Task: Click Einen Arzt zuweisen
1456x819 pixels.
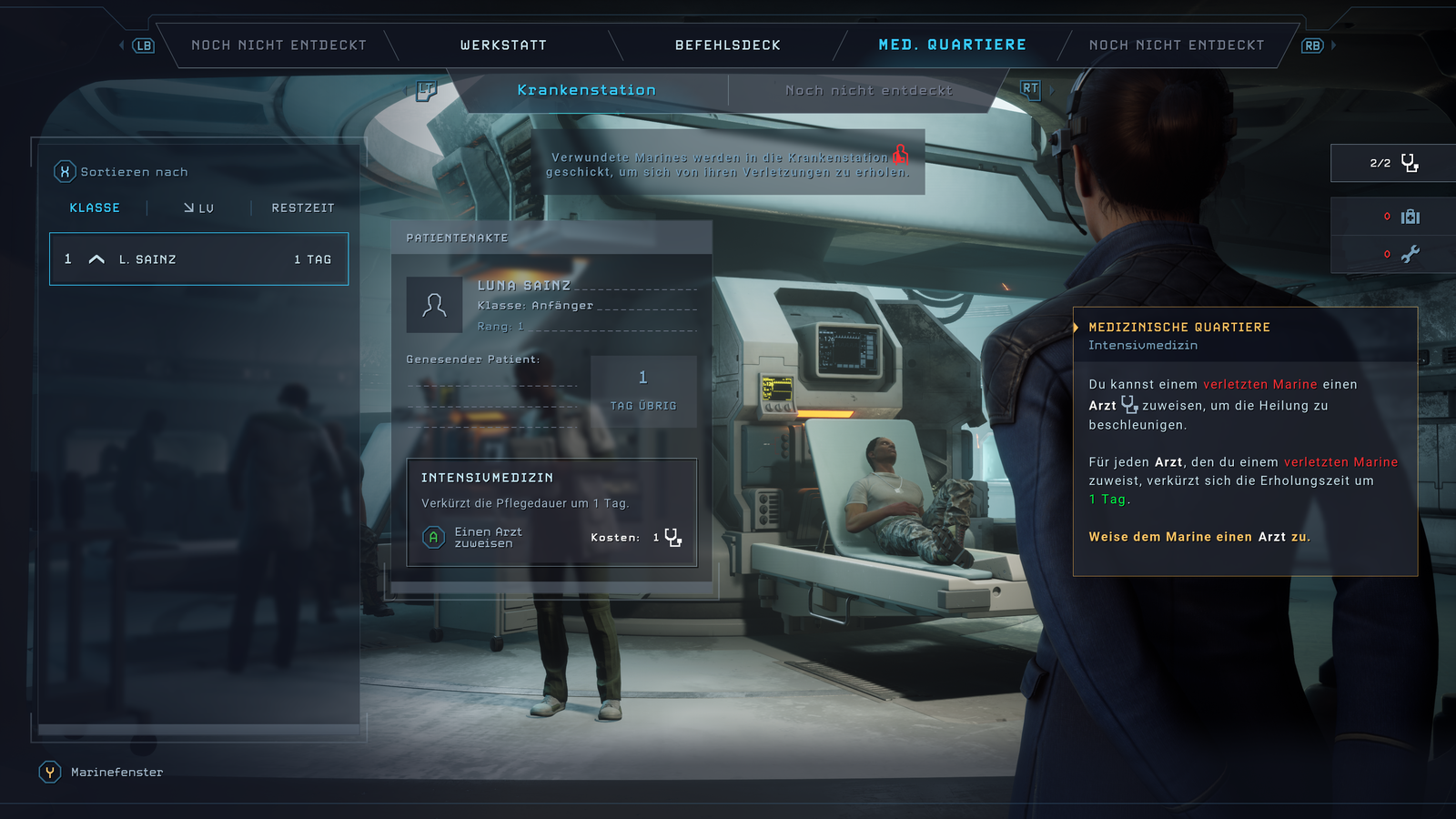Action: point(489,538)
